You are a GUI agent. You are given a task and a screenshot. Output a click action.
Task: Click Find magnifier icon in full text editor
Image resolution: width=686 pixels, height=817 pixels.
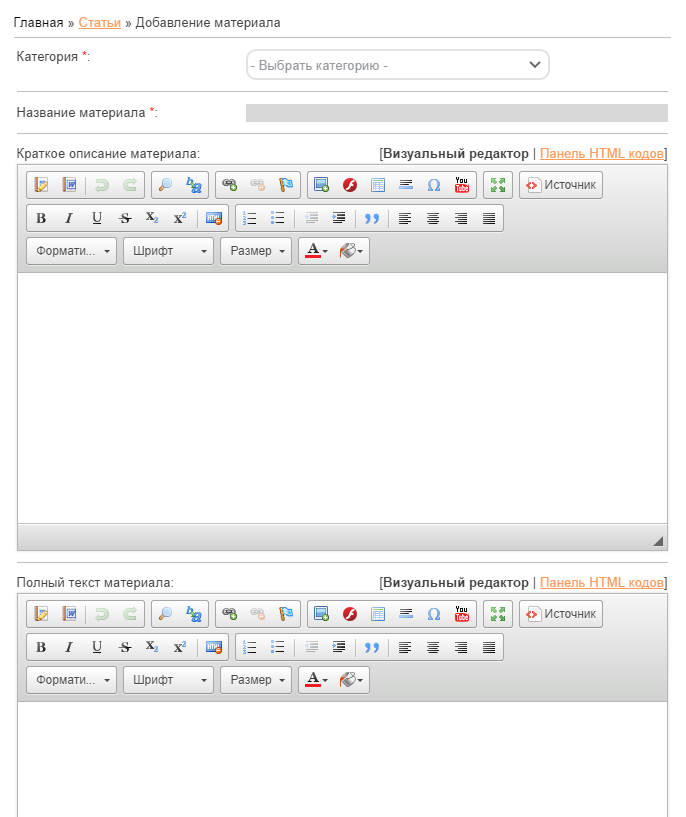(x=166, y=614)
